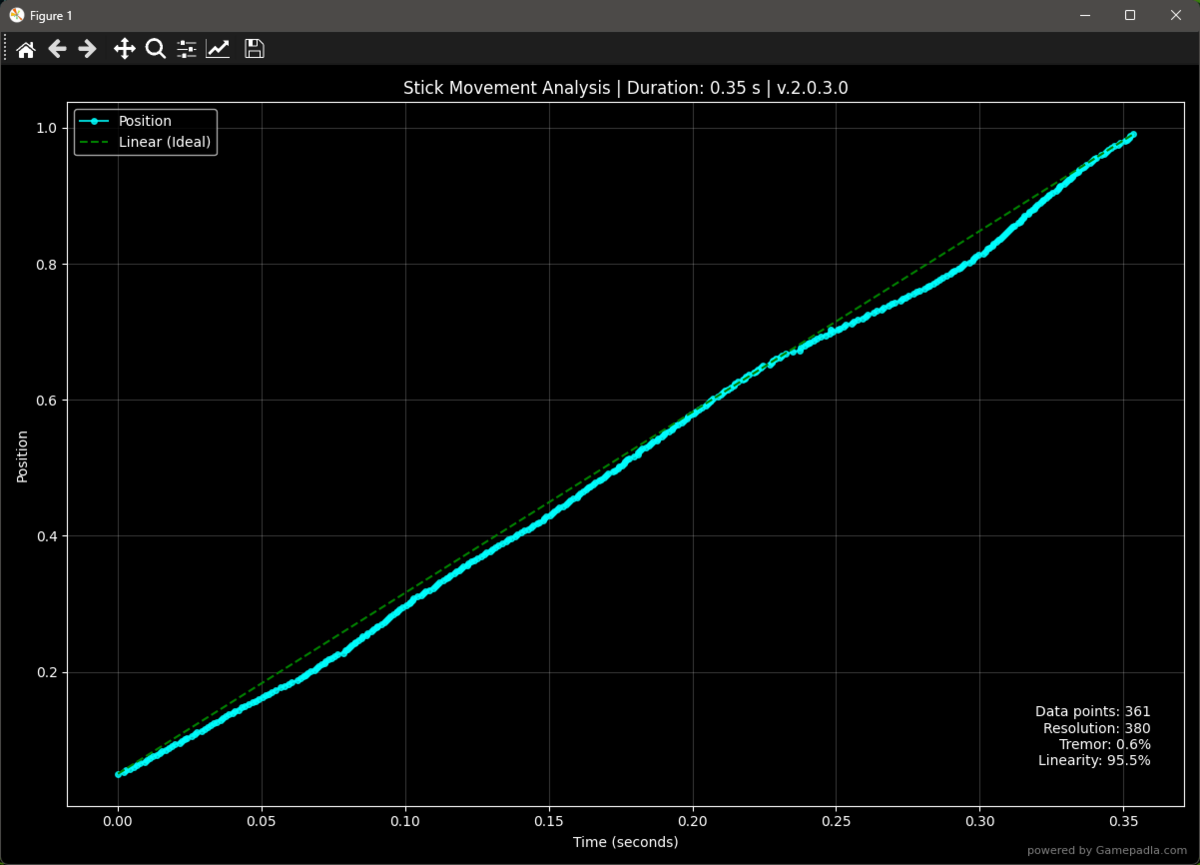Select the Zoom magnifier tool
Screen dimensions: 1200x865
click(155, 49)
